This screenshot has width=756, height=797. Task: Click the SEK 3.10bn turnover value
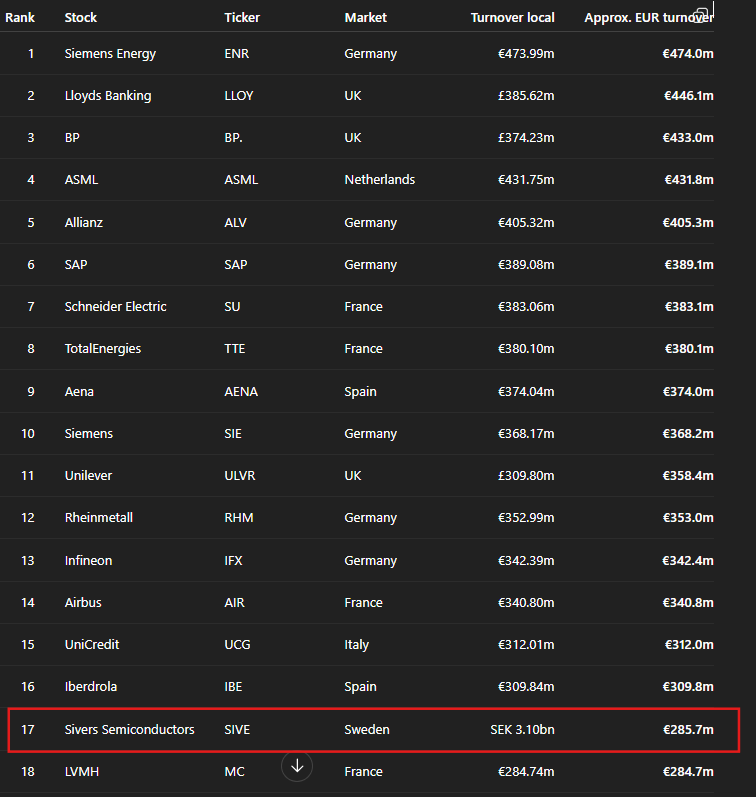[x=522, y=730]
